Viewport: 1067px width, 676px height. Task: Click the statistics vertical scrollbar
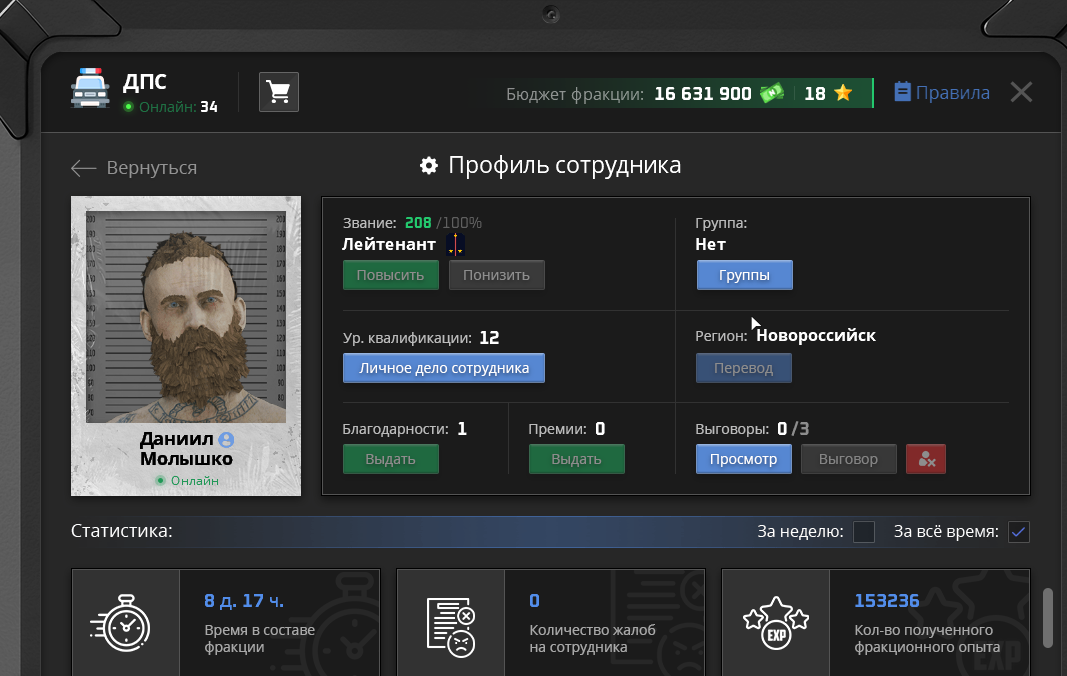[1048, 618]
